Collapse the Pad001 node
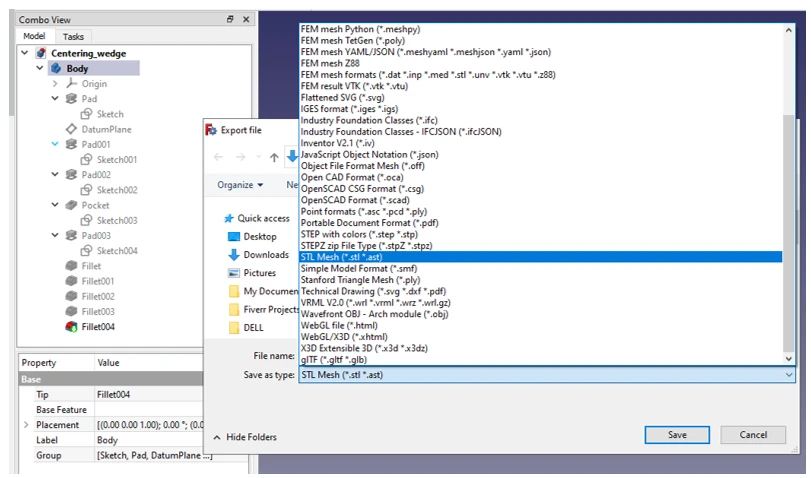811x478 pixels. (x=55, y=144)
